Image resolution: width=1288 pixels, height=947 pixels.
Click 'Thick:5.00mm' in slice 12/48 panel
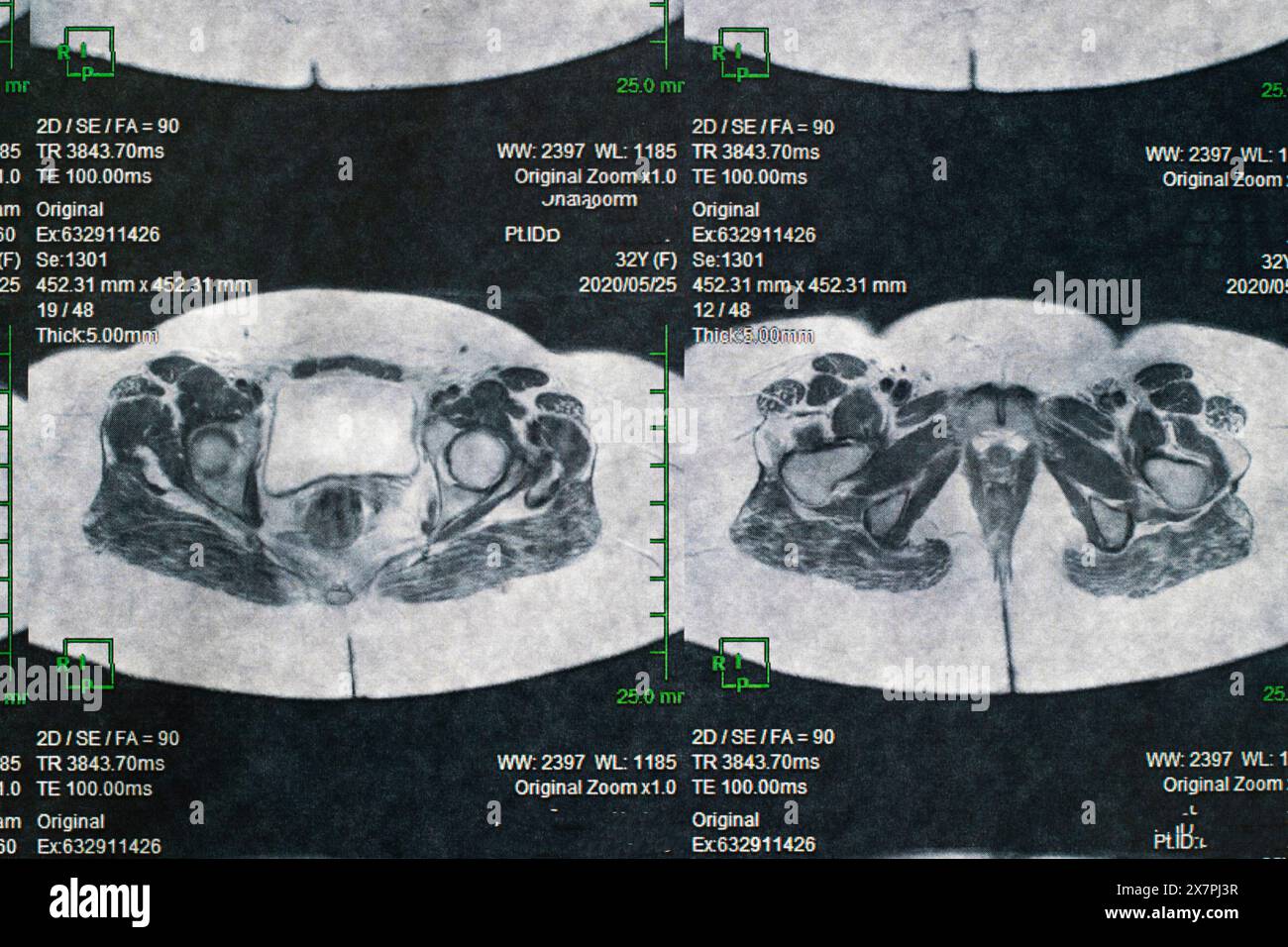tap(753, 335)
